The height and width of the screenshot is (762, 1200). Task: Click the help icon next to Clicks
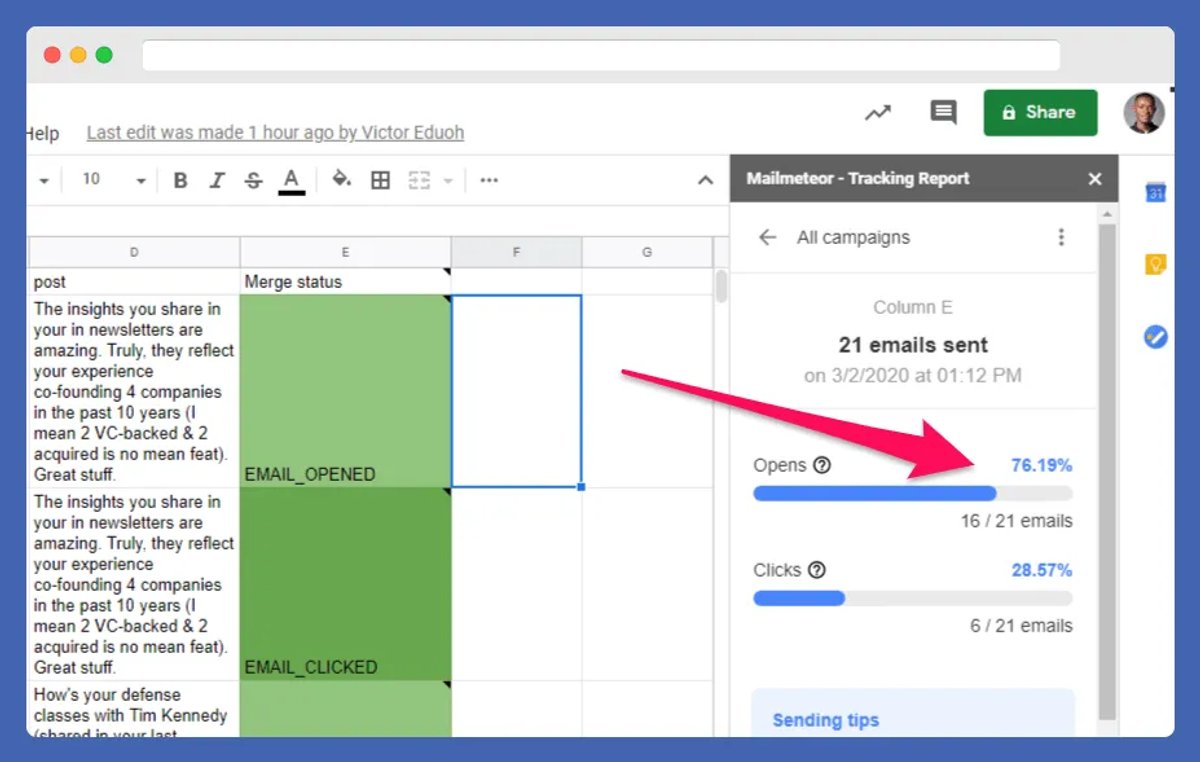(817, 570)
